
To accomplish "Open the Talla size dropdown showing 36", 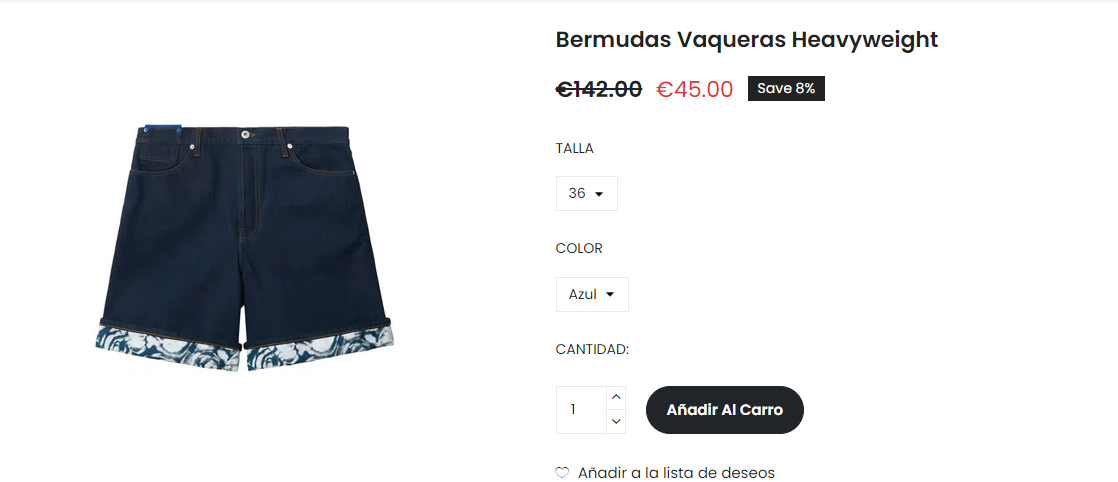I will (x=587, y=193).
